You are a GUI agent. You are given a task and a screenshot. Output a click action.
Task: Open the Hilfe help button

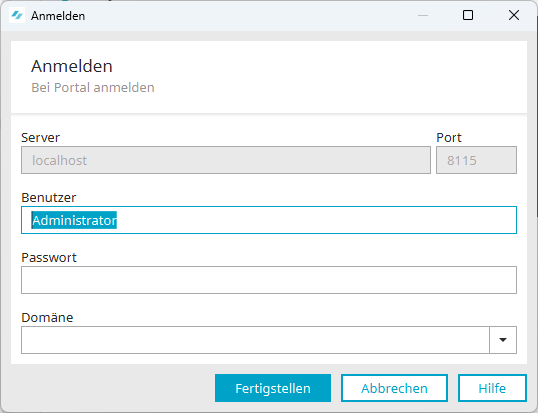click(492, 388)
